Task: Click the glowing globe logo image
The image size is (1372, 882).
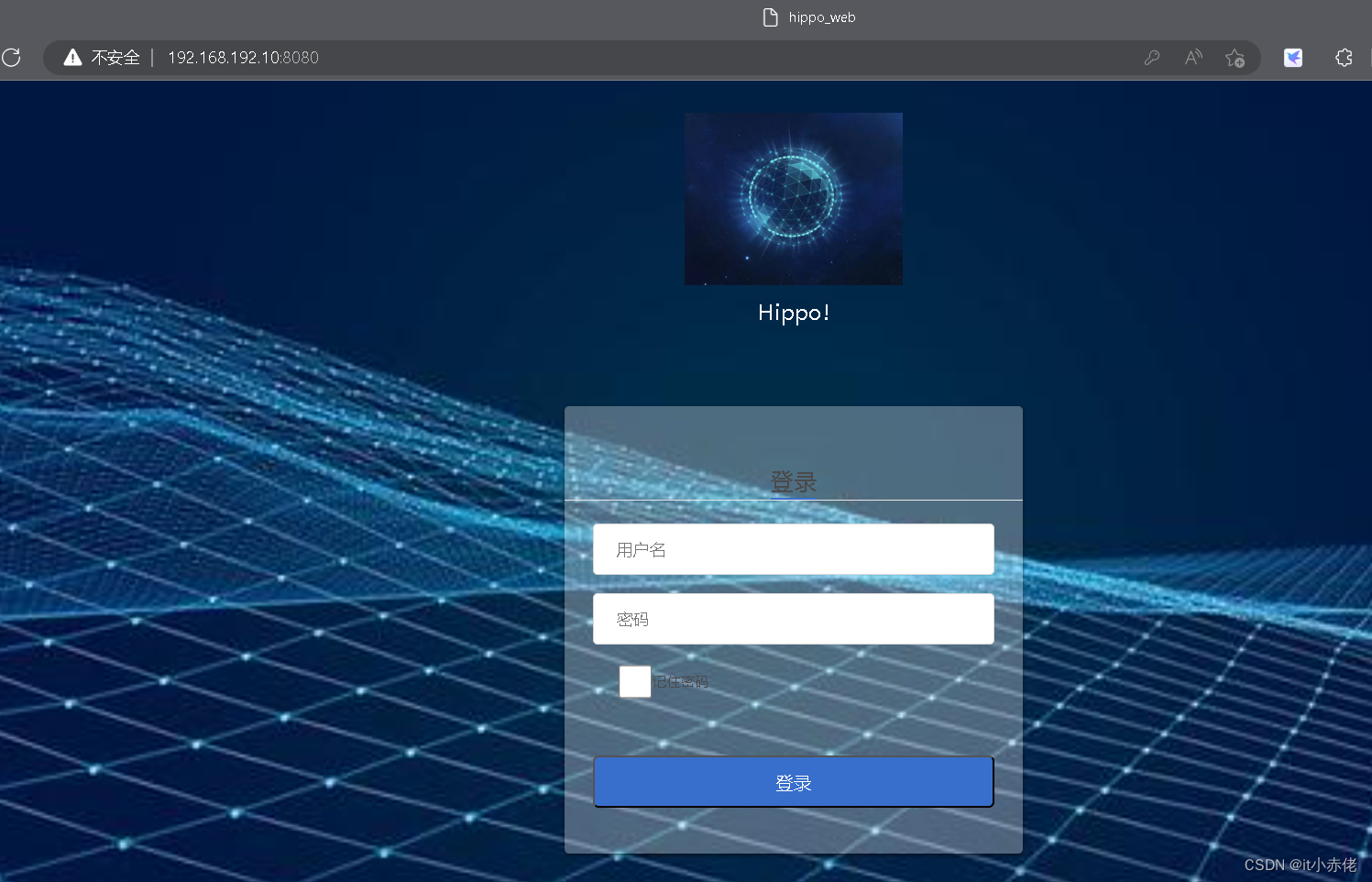Action: [x=794, y=199]
